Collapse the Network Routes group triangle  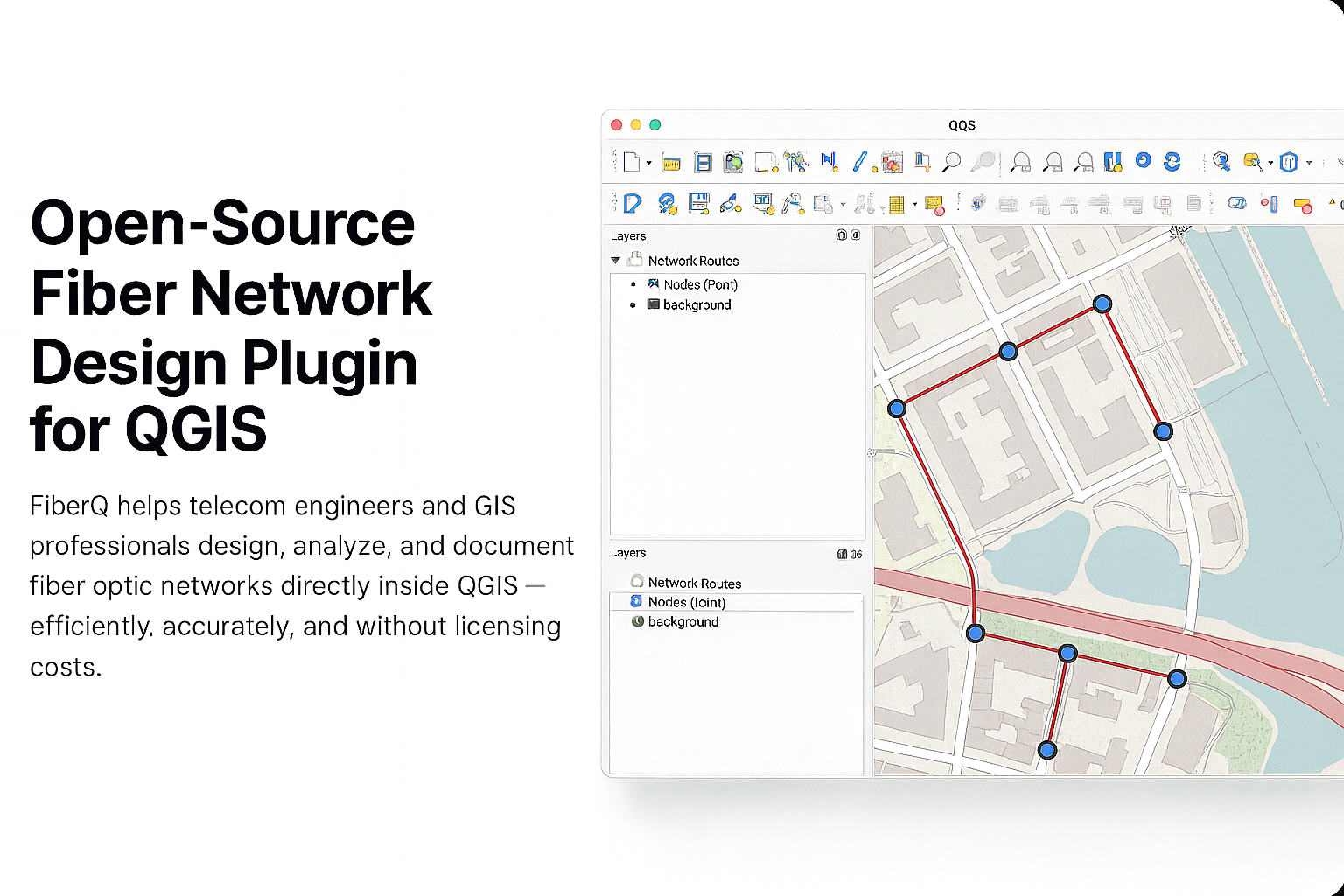[x=616, y=261]
